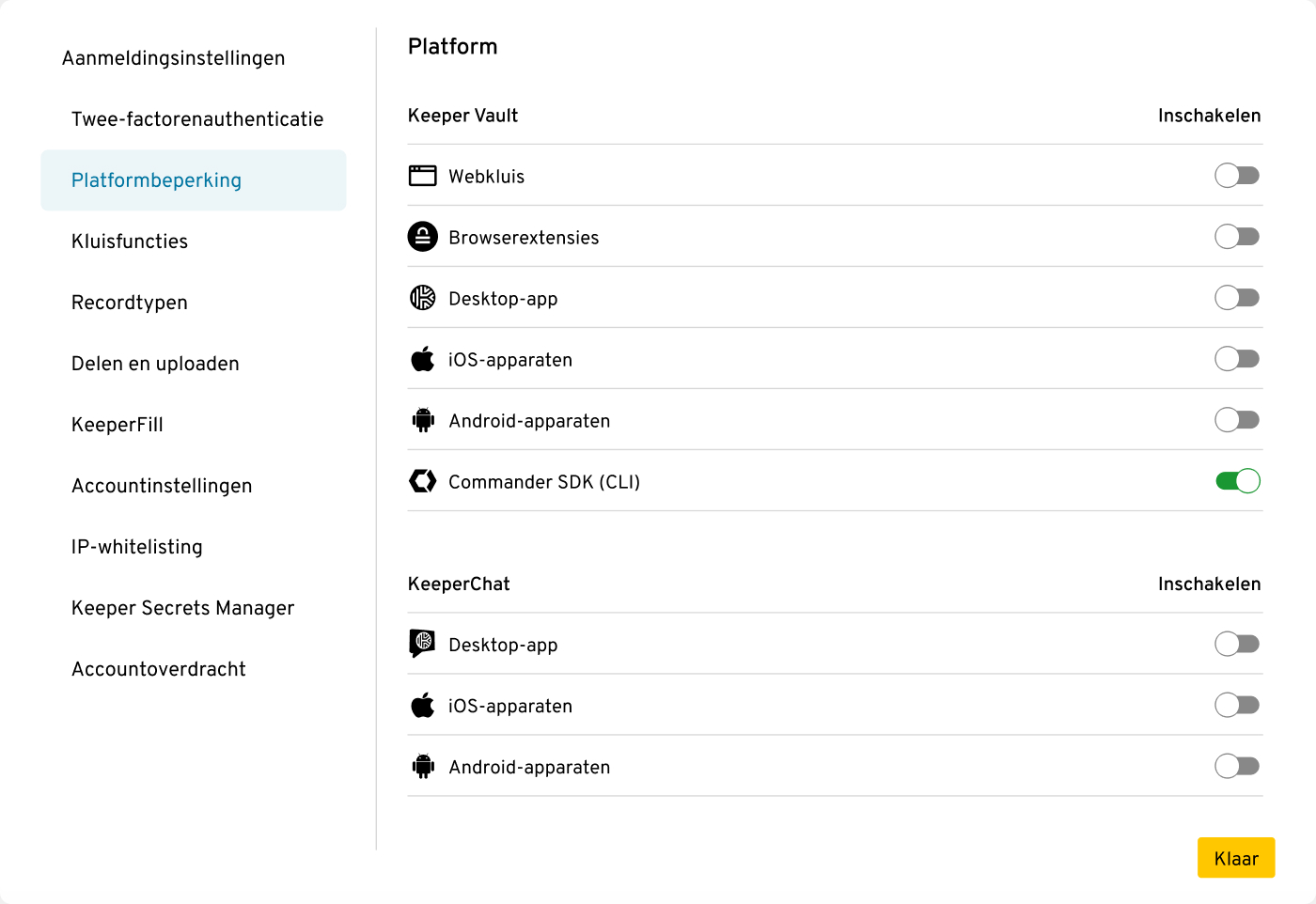This screenshot has width=1316, height=904.
Task: Click the Keeper Vault Desktop-app icon
Action: [423, 298]
